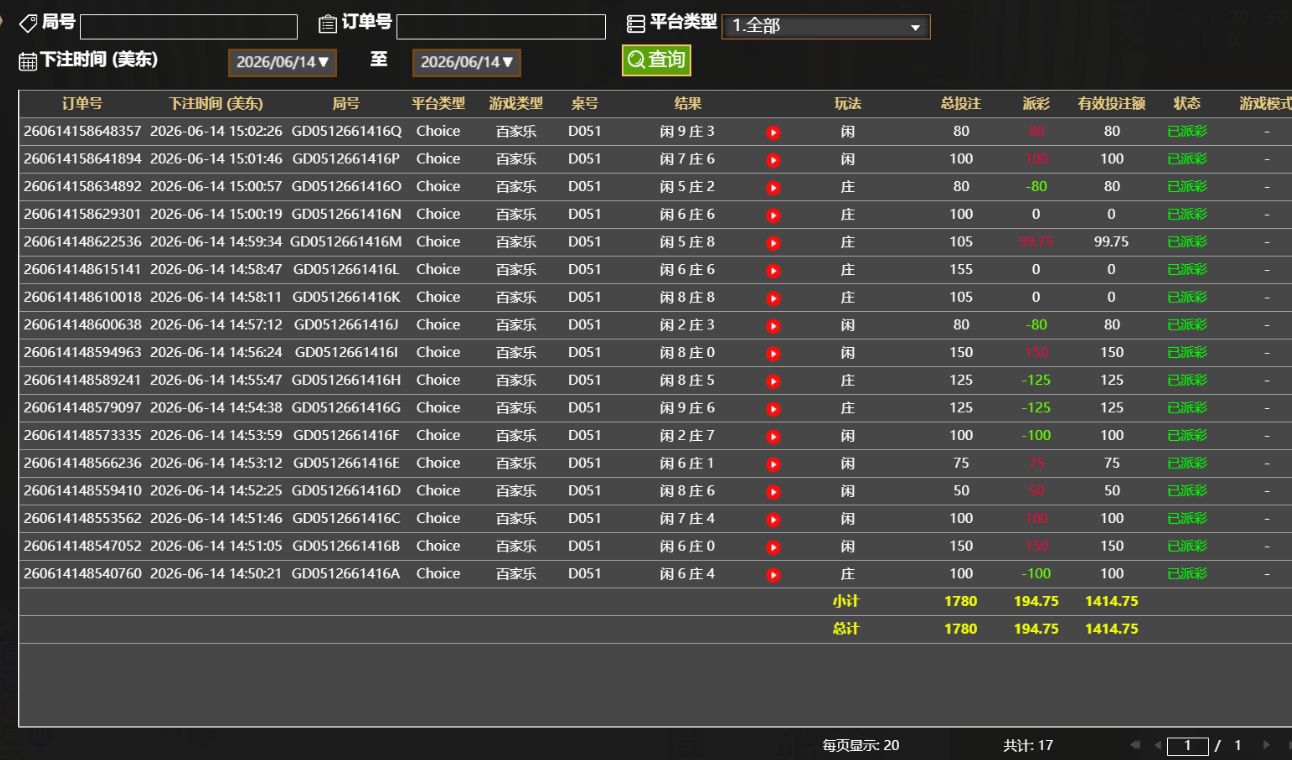
Task: Click the 总投注 column header
Action: click(x=961, y=104)
